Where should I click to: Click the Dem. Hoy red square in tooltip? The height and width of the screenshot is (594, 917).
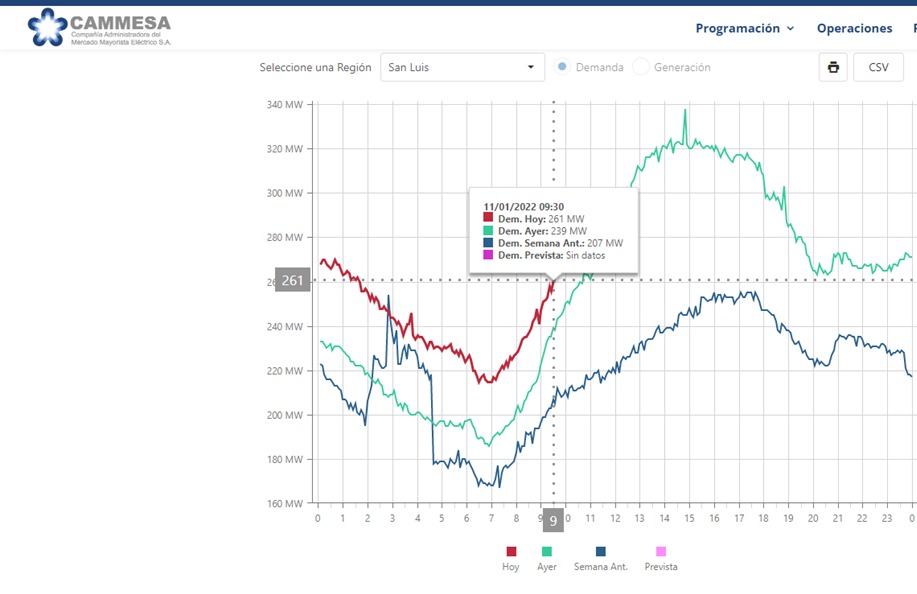[488, 218]
